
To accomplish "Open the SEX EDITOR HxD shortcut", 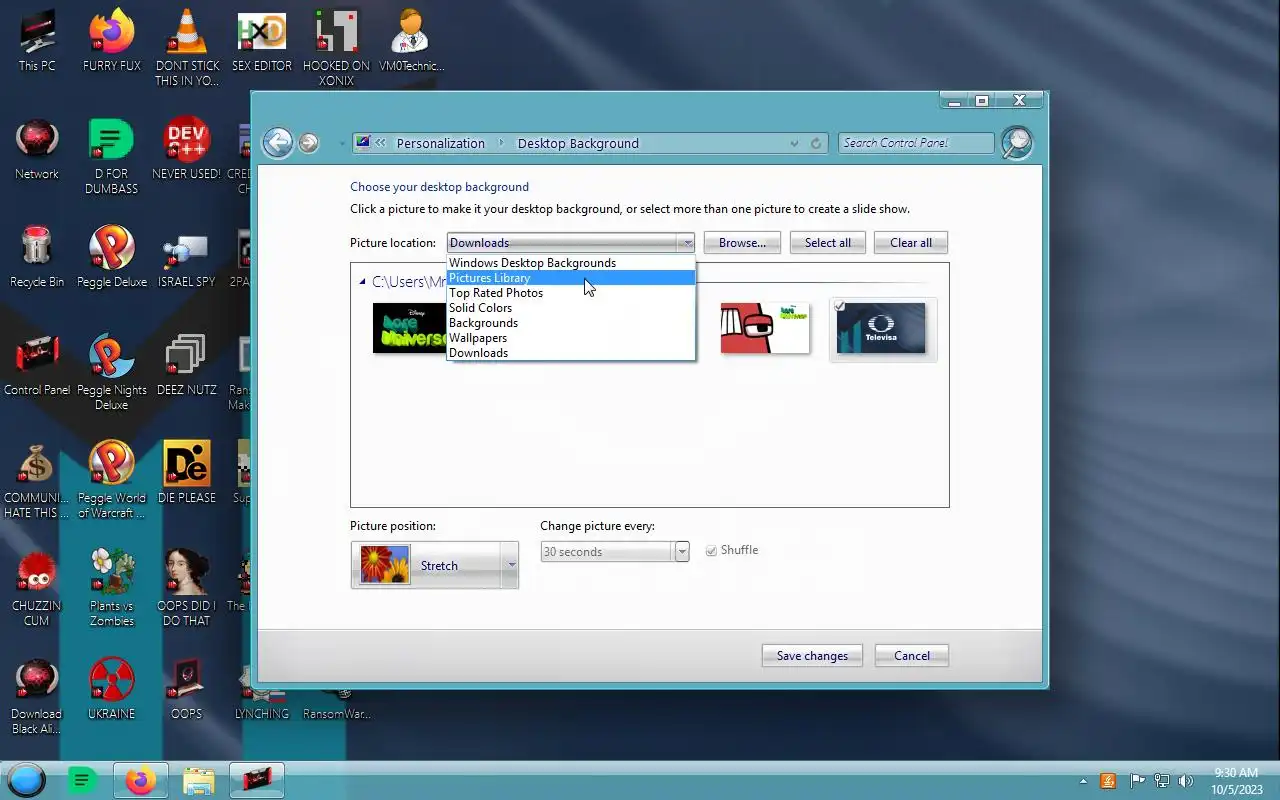I will 262,40.
